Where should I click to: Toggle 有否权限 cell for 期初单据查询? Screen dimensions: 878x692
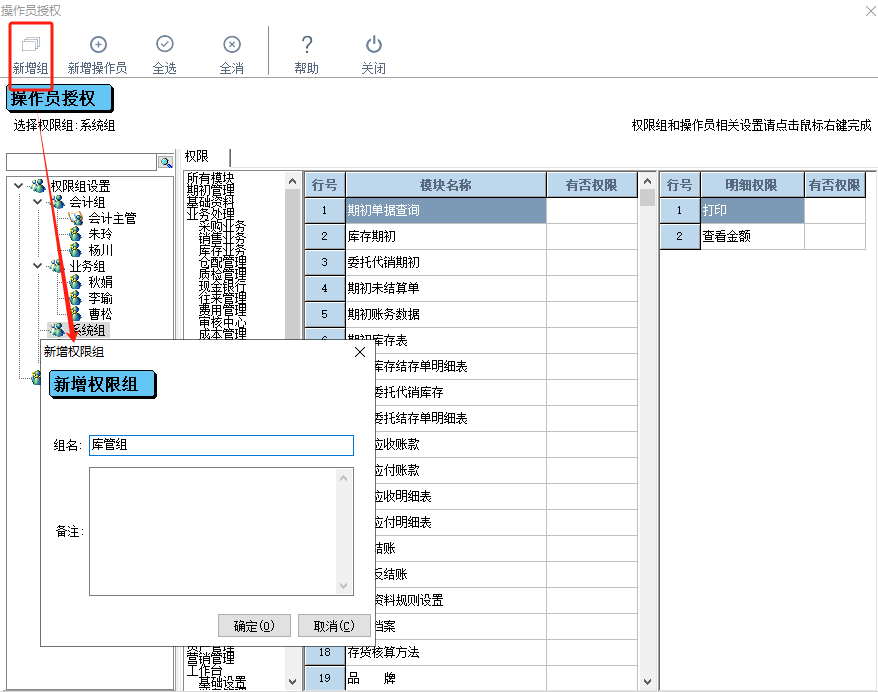(x=592, y=211)
